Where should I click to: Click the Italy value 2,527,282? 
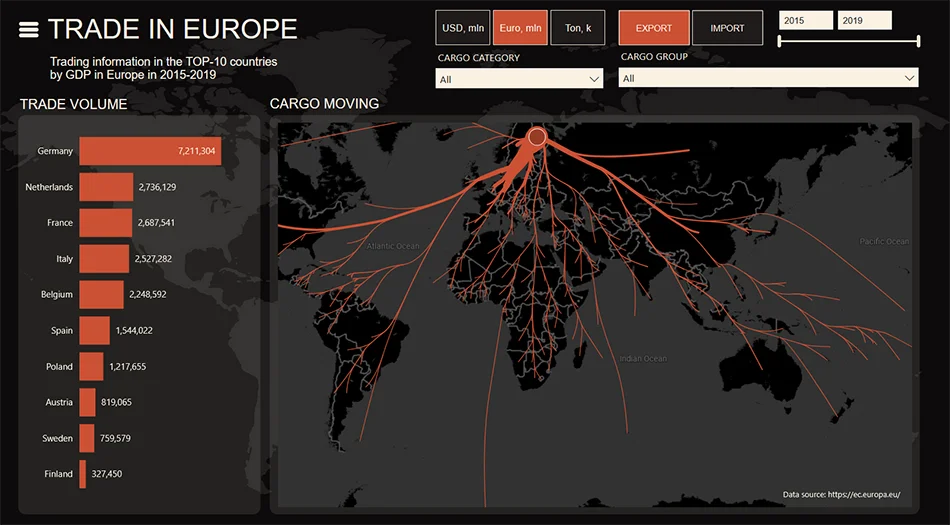pyautogui.click(x=153, y=259)
